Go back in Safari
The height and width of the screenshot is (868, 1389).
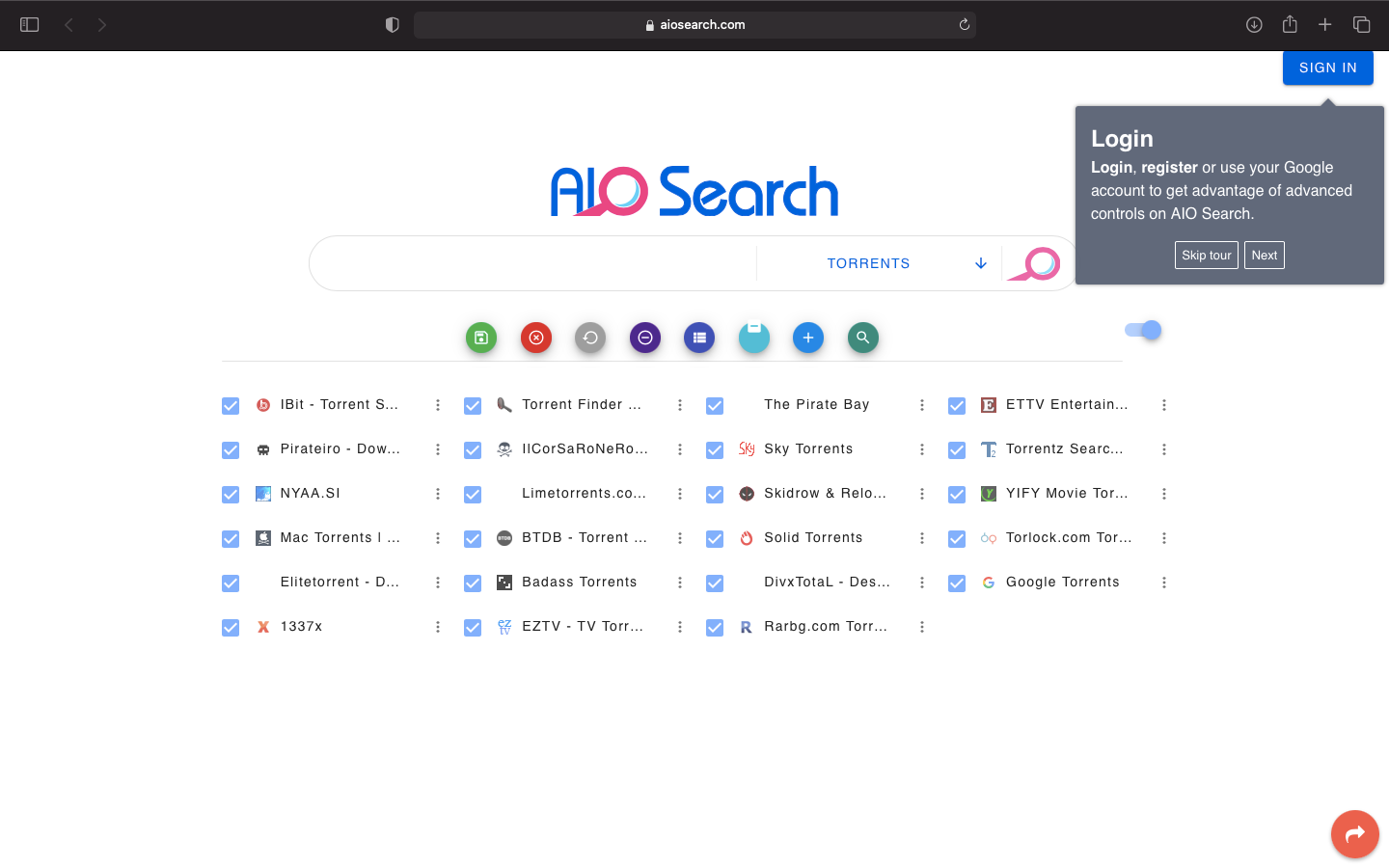(x=68, y=25)
